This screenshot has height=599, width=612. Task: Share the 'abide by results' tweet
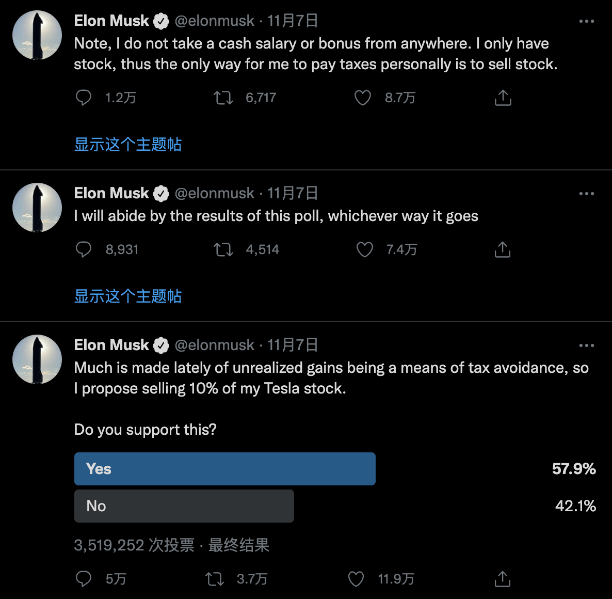click(x=504, y=250)
